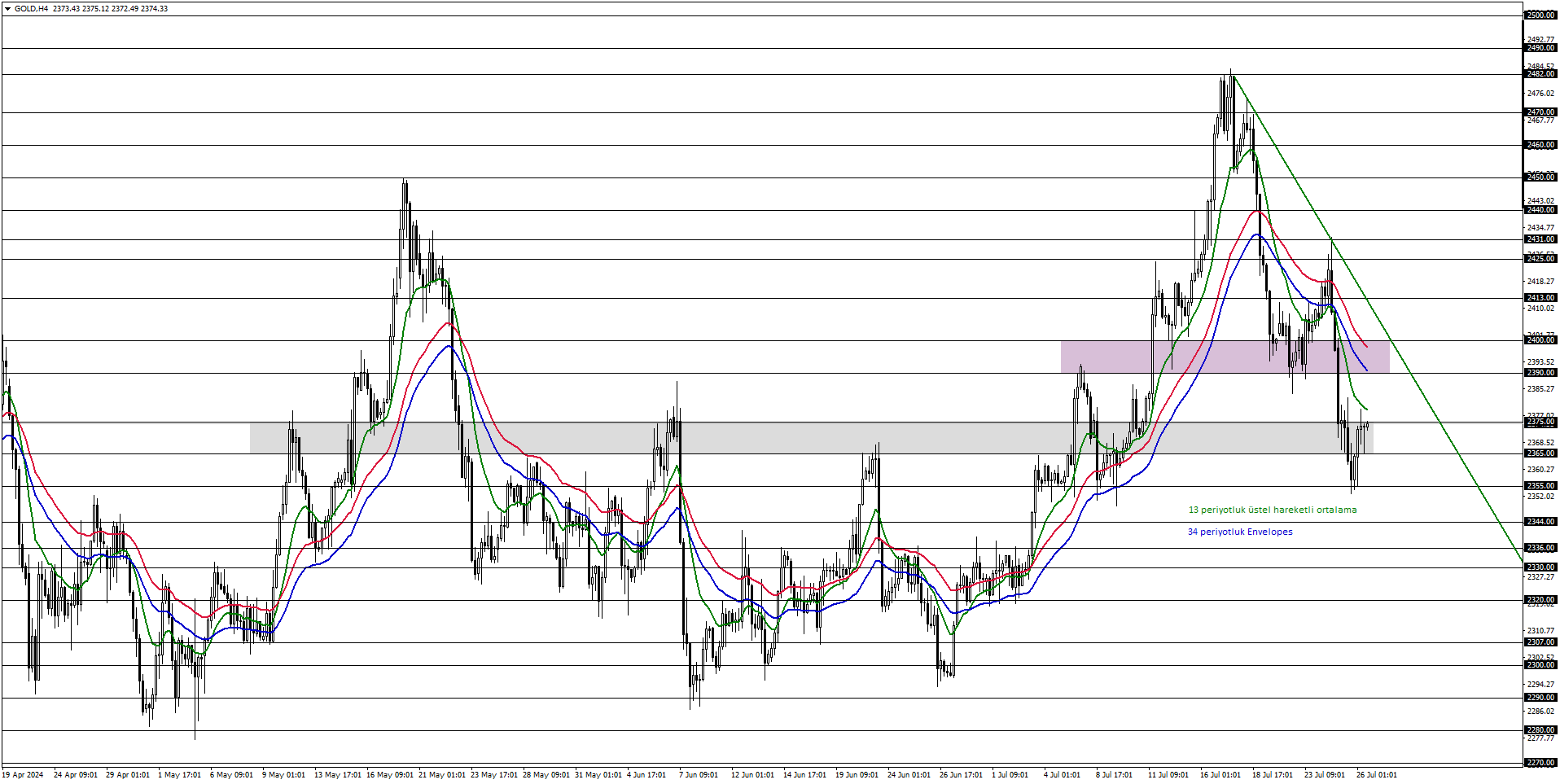
Task: Click the 2344.00 price level label
Action: click(1540, 522)
